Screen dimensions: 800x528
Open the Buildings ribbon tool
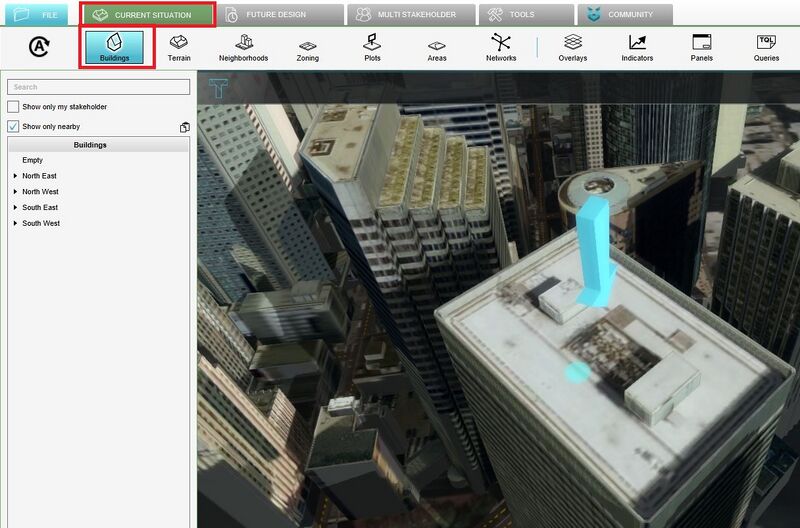(x=114, y=47)
